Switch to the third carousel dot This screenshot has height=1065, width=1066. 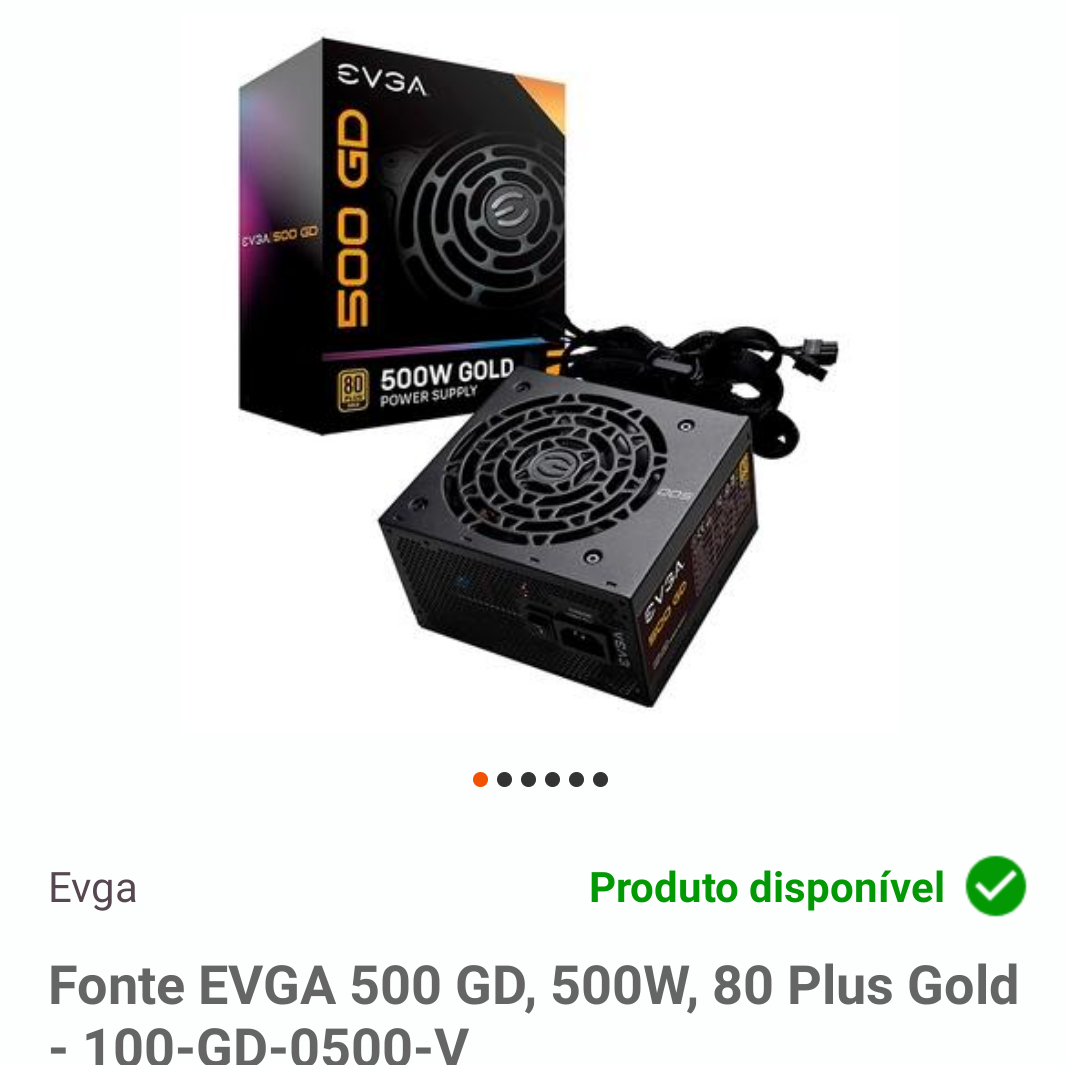point(528,779)
